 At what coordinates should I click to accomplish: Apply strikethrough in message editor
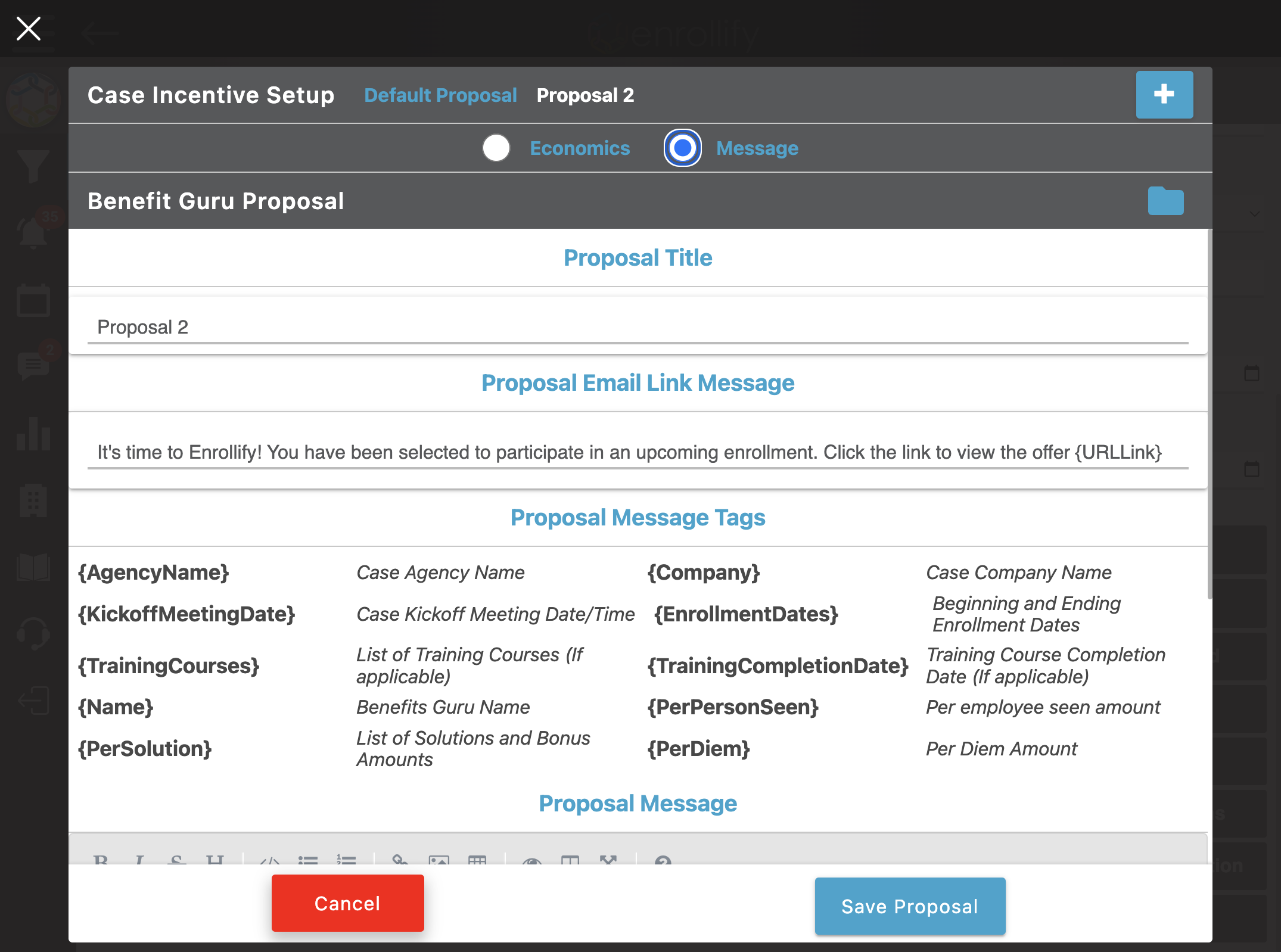coord(177,860)
